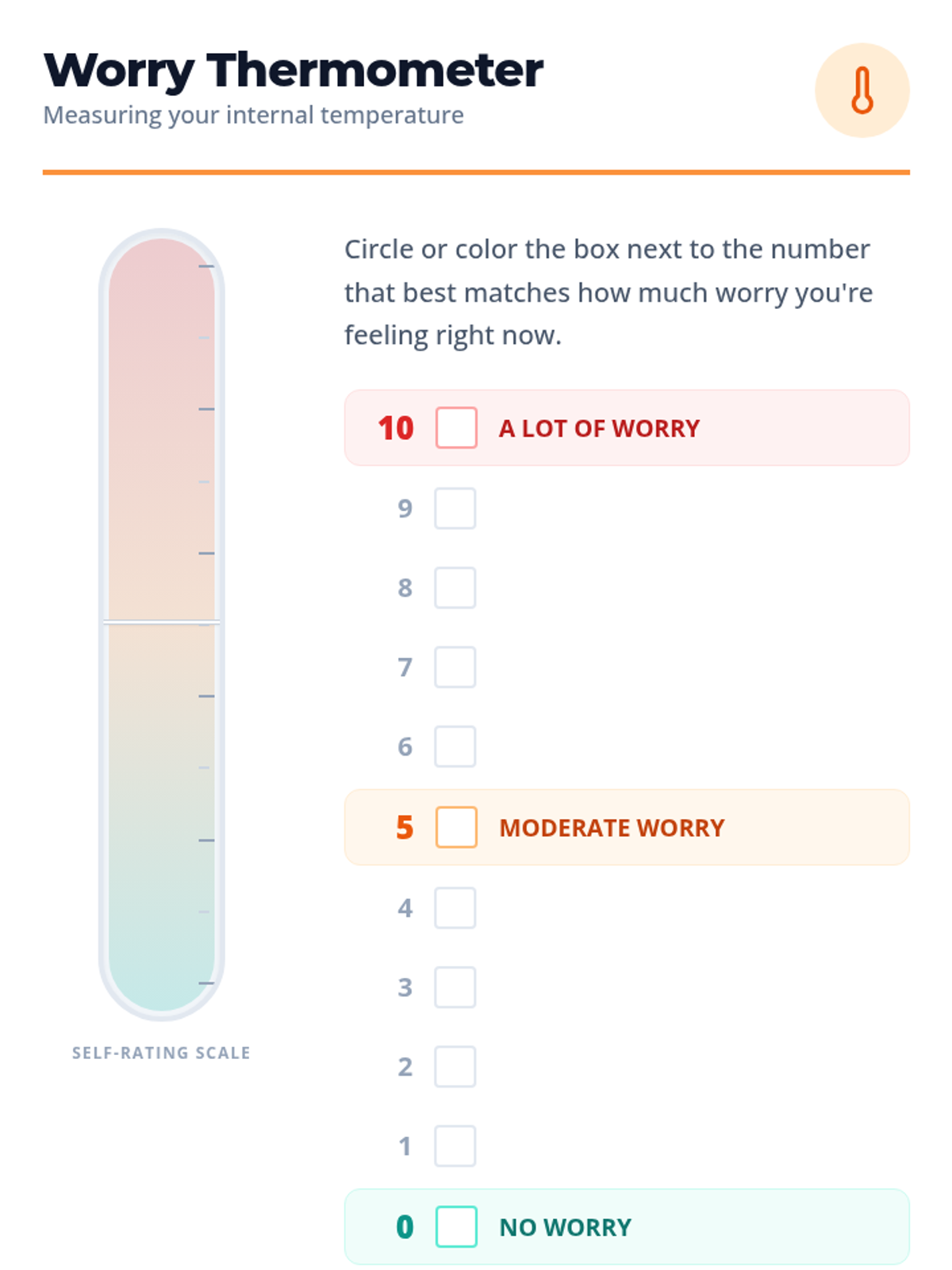Check the box for level 6

pyautogui.click(x=455, y=746)
